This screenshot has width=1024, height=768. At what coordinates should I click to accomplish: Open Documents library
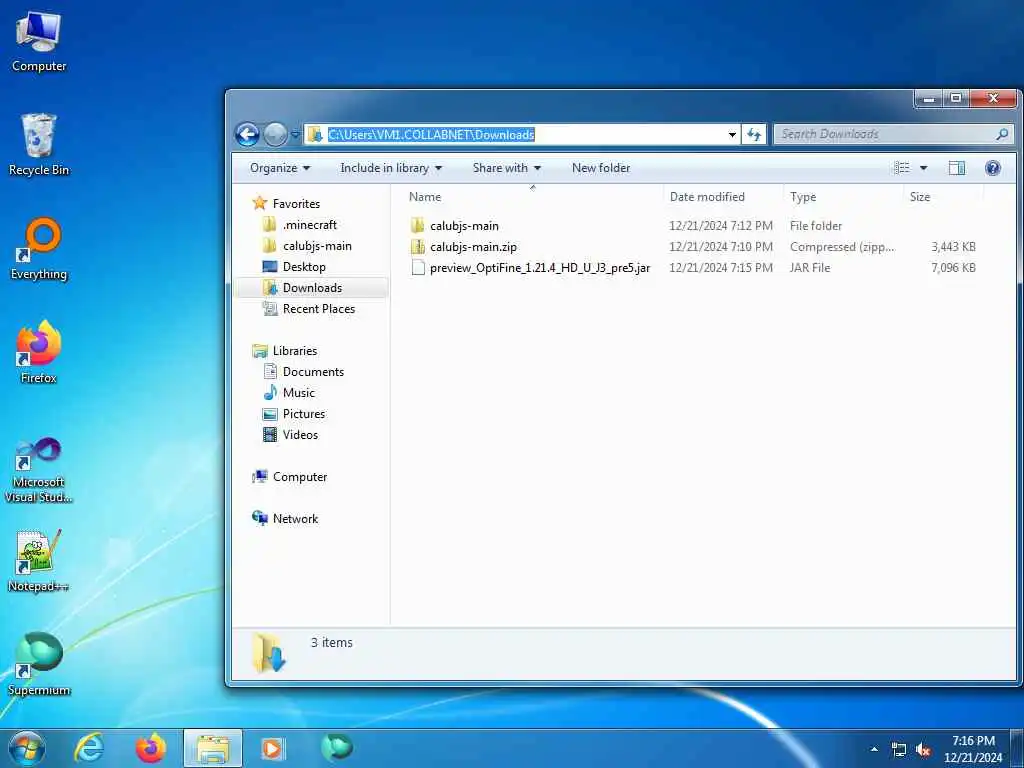[x=313, y=372]
